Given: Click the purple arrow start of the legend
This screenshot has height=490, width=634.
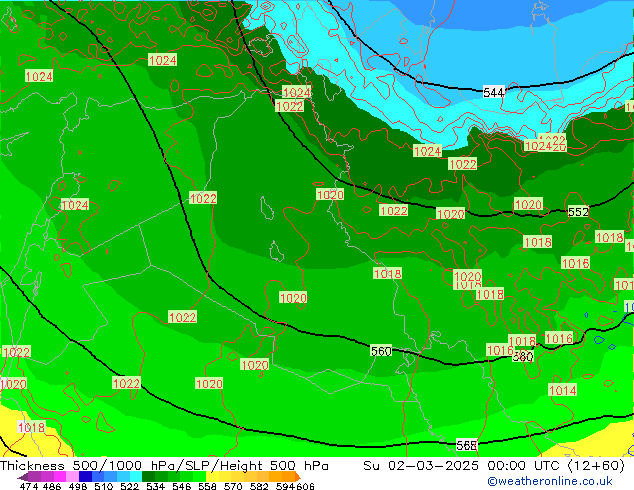Looking at the screenshot, I should (22, 477).
